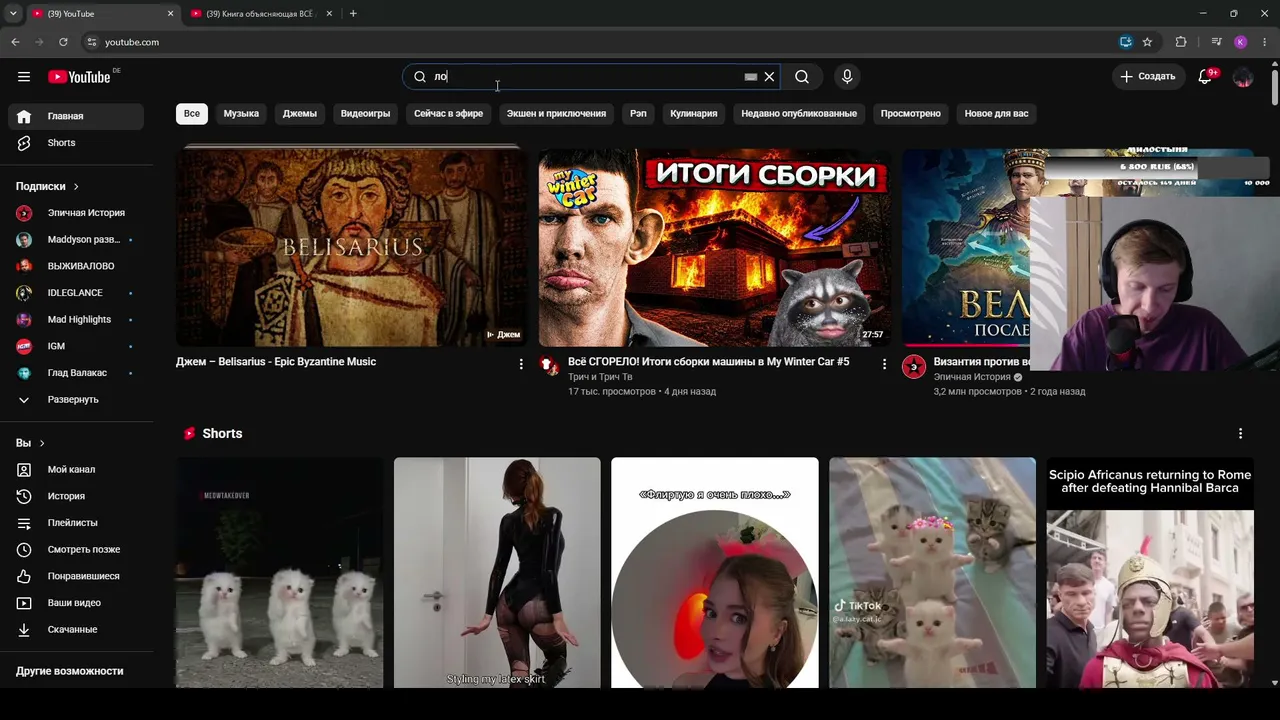Expand the Подписки section header

[x=47, y=186]
